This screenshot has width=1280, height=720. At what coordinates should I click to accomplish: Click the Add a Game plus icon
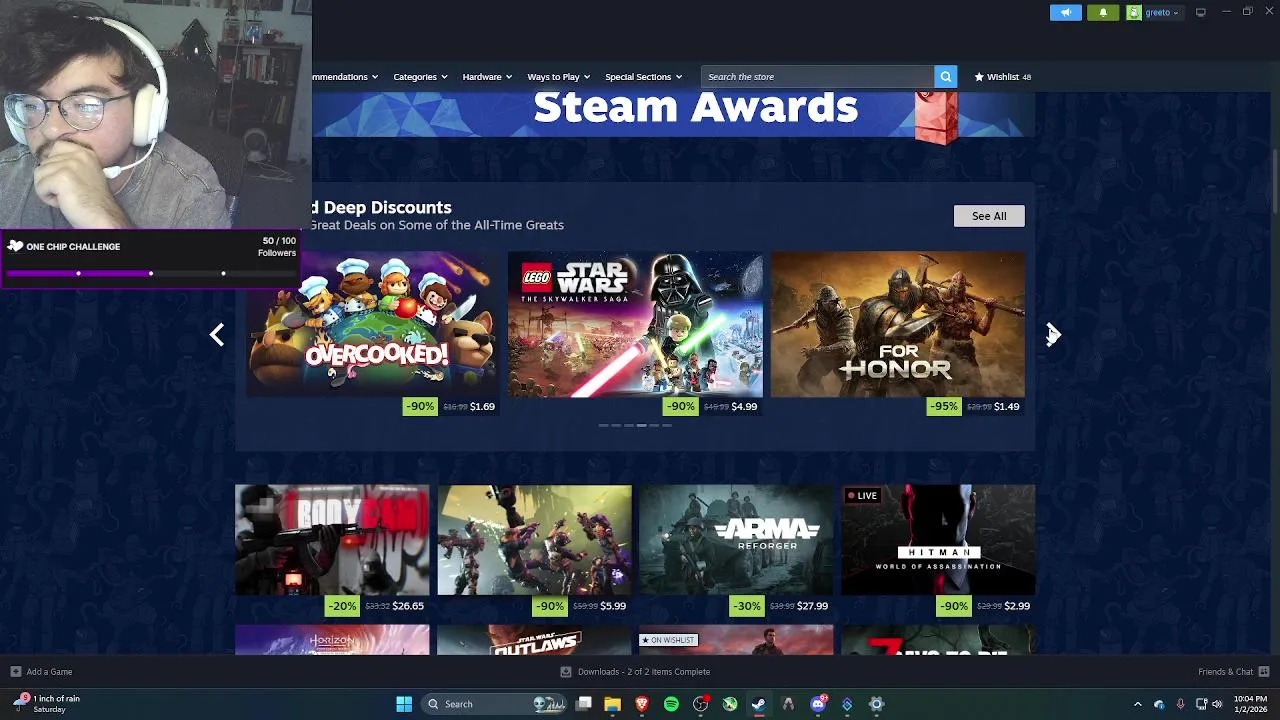coord(15,672)
